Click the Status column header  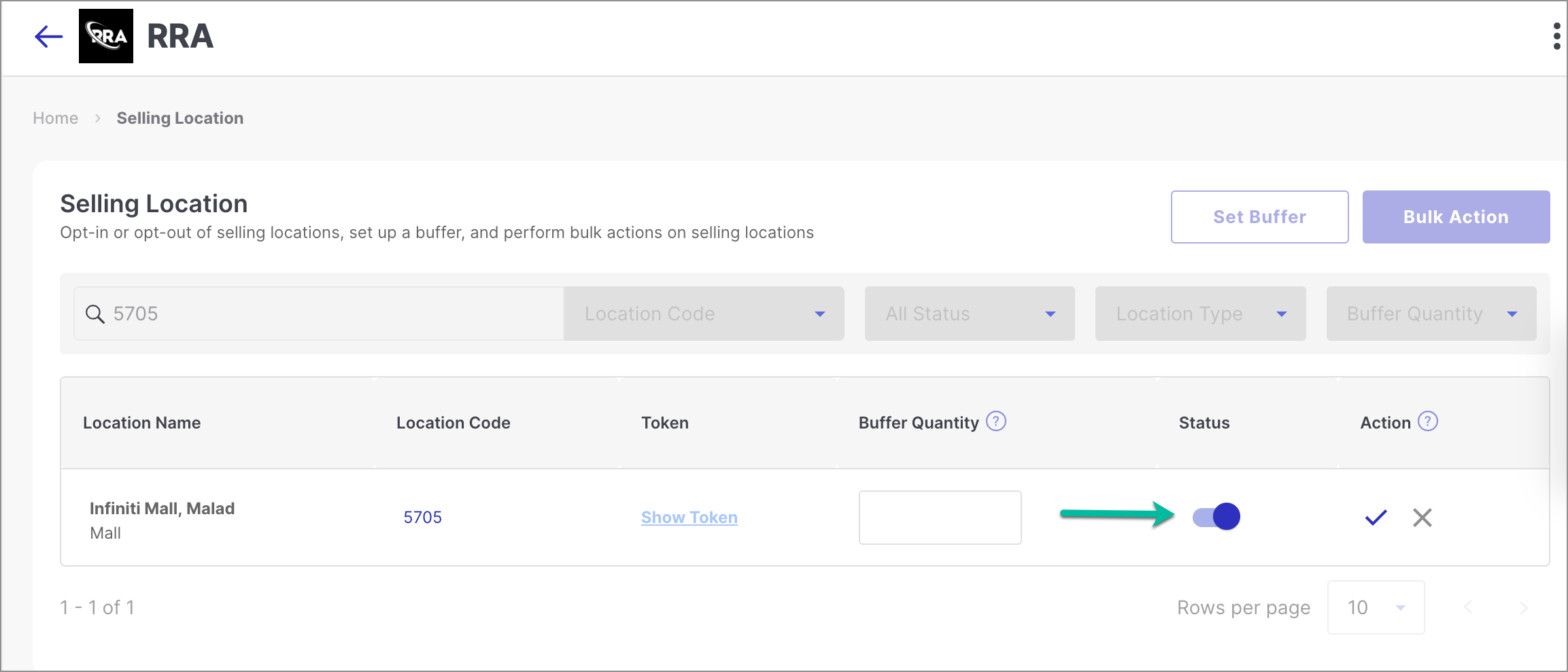1204,423
